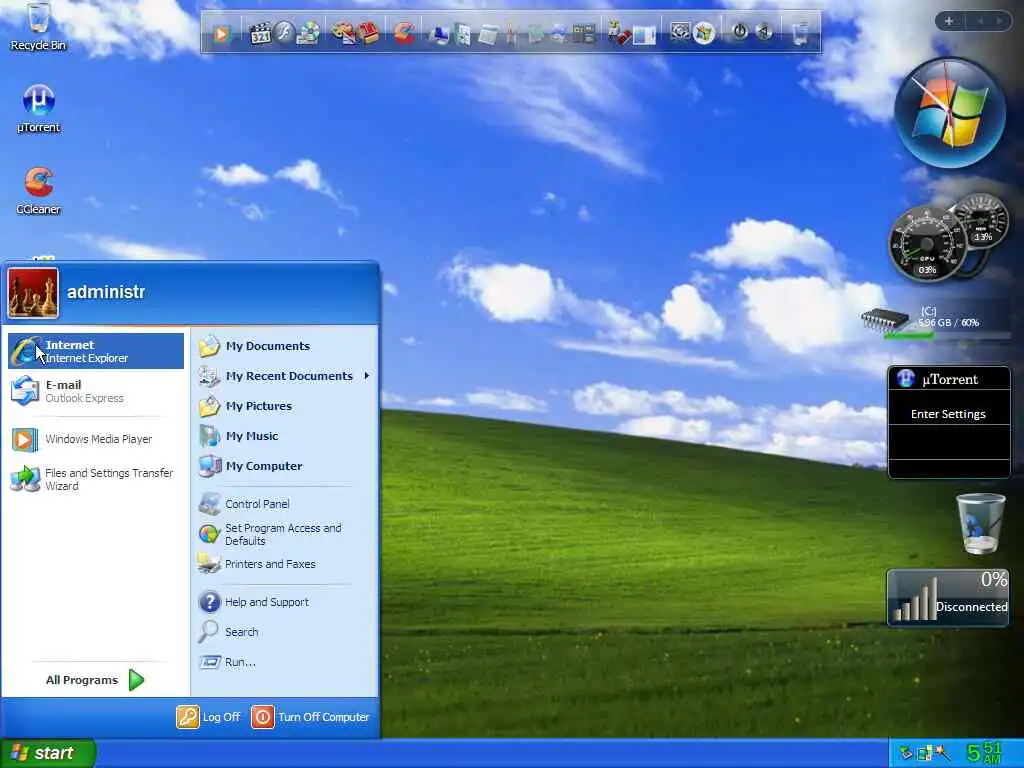Open Set Program Access and Defaults
This screenshot has width=1024, height=768.
284,534
